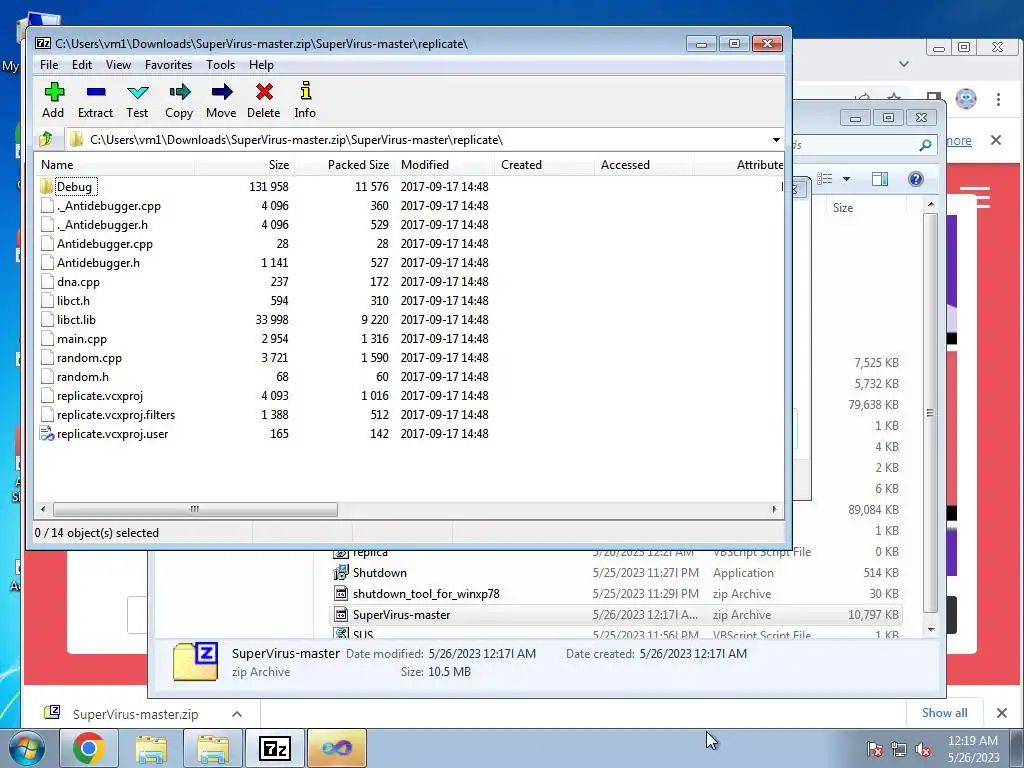Select shutdown_tool_for_winxp78 zip in Explorer

click(426, 594)
